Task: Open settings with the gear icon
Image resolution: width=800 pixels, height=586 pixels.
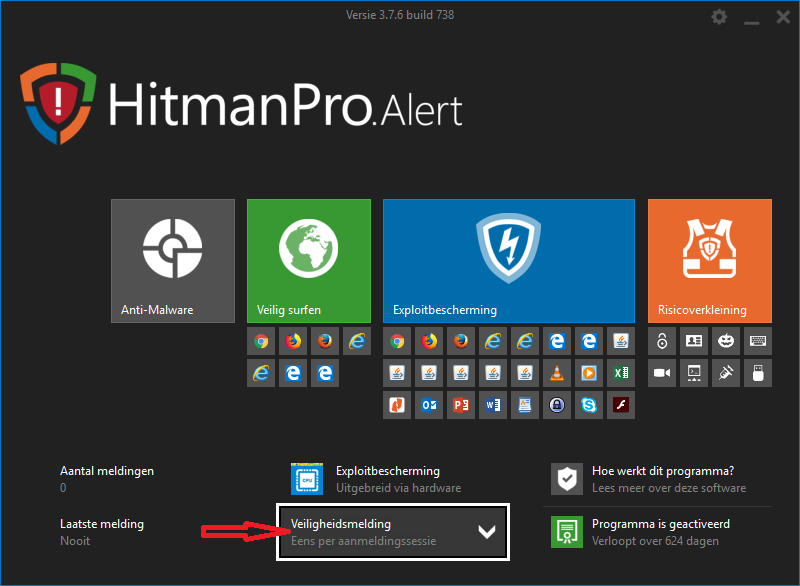Action: (719, 17)
